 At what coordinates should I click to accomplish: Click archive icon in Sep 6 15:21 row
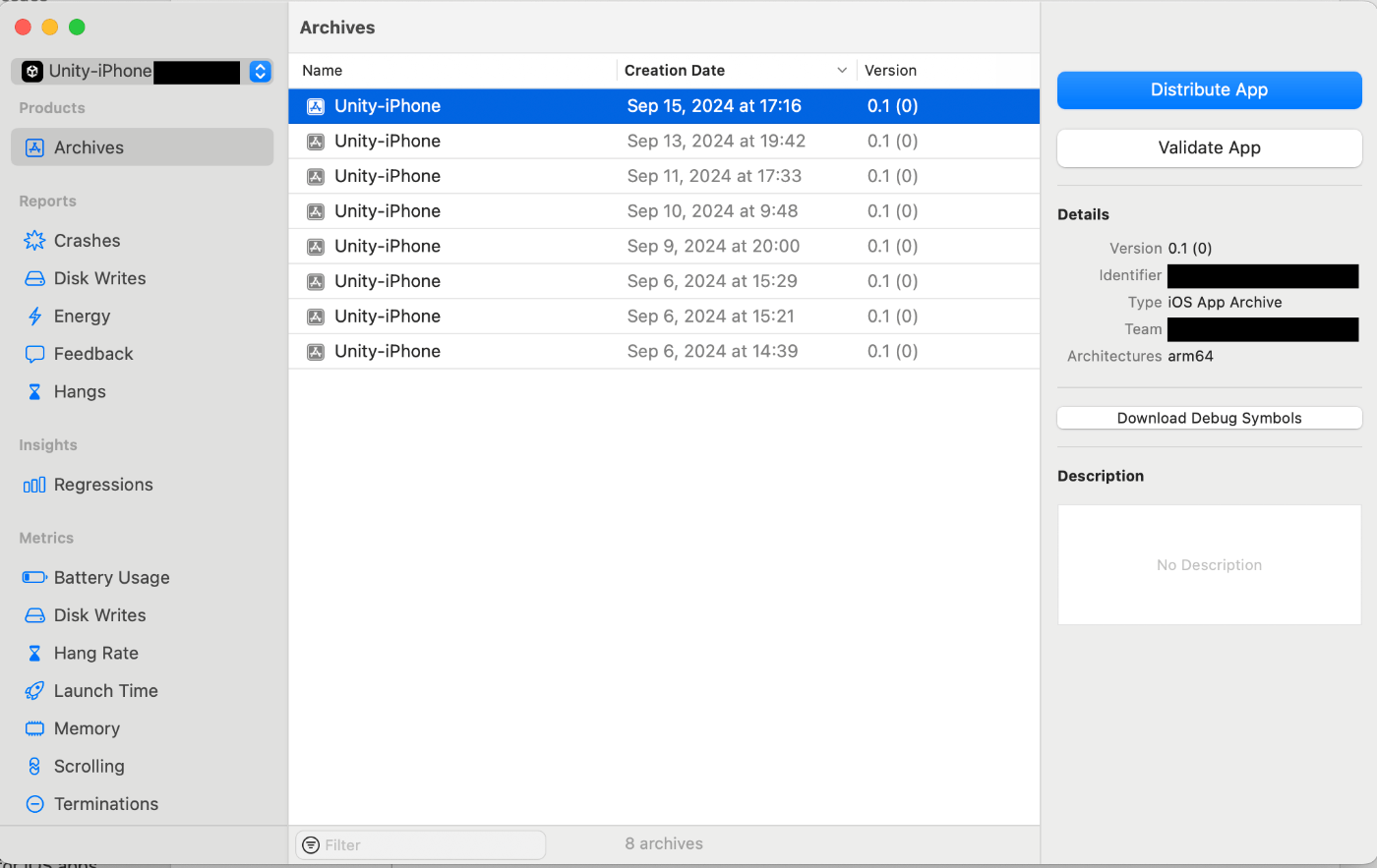316,317
